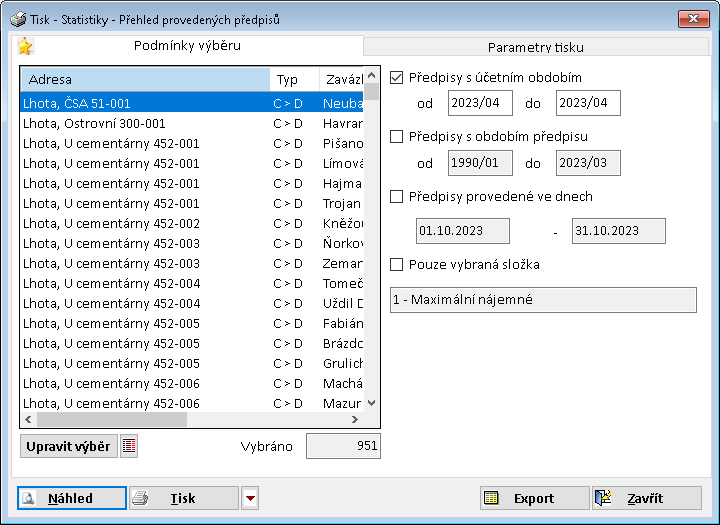This screenshot has height=525, width=720.
Task: Open print preview with Náhled button
Action: [x=72, y=498]
